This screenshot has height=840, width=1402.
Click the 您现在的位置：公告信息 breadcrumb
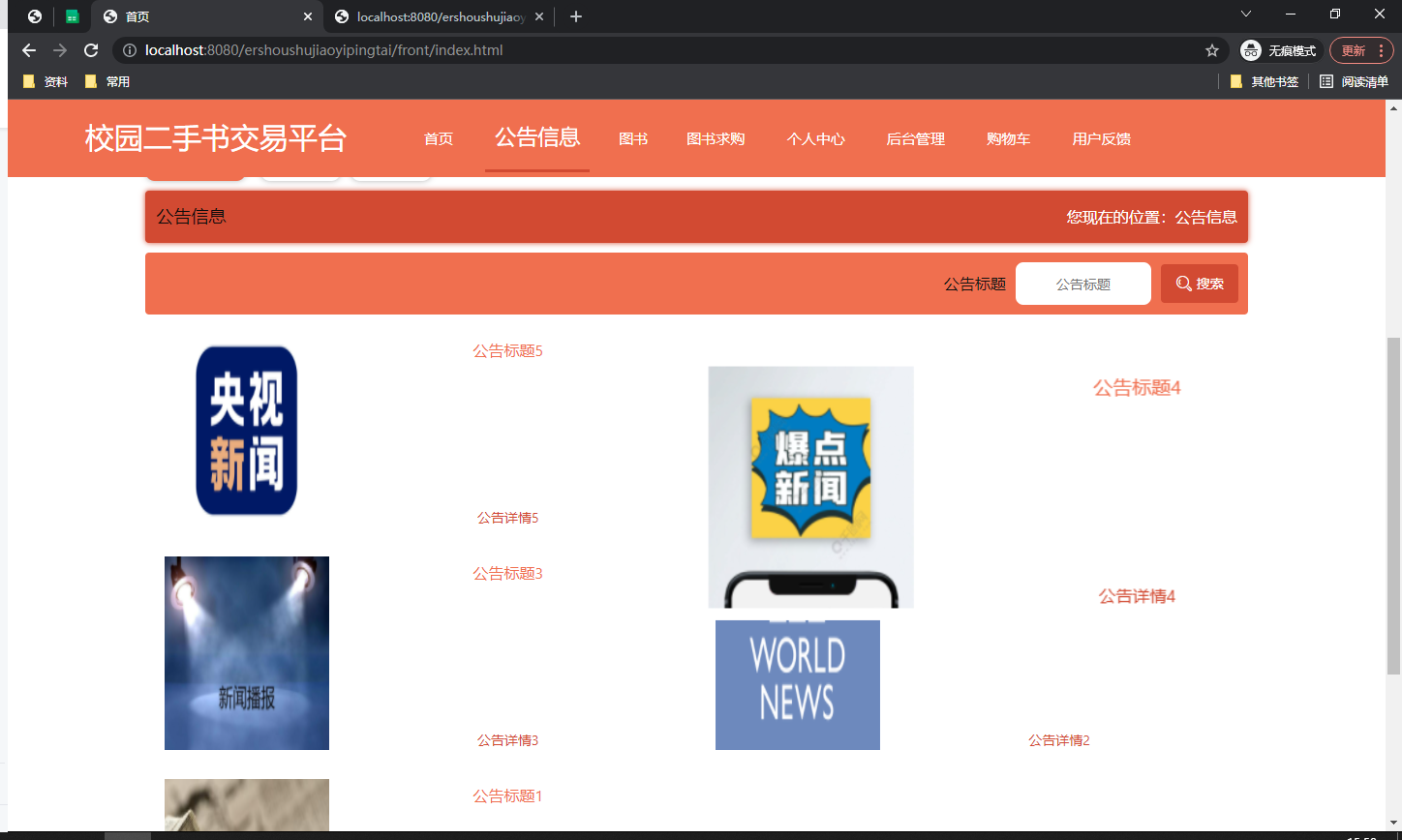click(1152, 217)
